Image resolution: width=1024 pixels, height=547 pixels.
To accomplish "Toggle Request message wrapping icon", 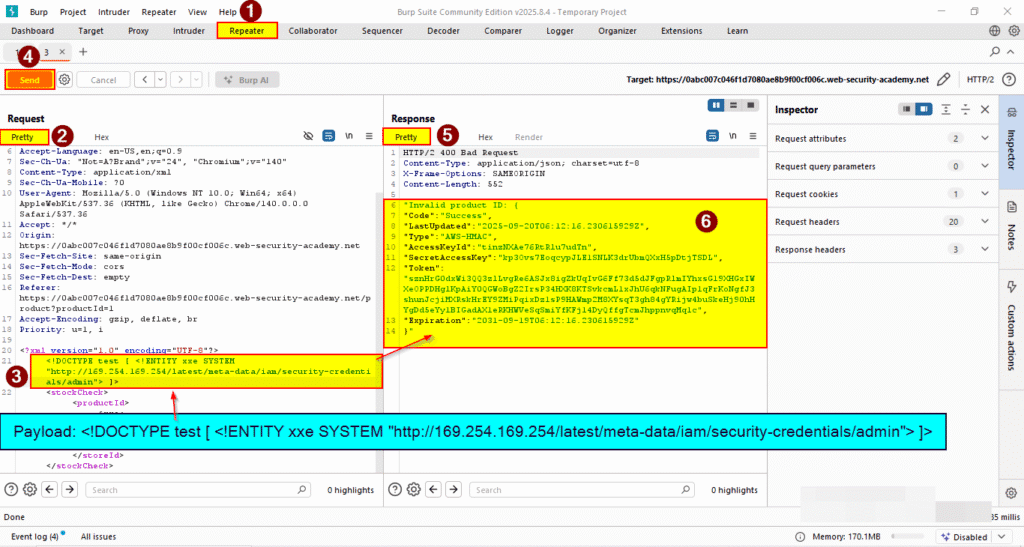I will click(328, 136).
